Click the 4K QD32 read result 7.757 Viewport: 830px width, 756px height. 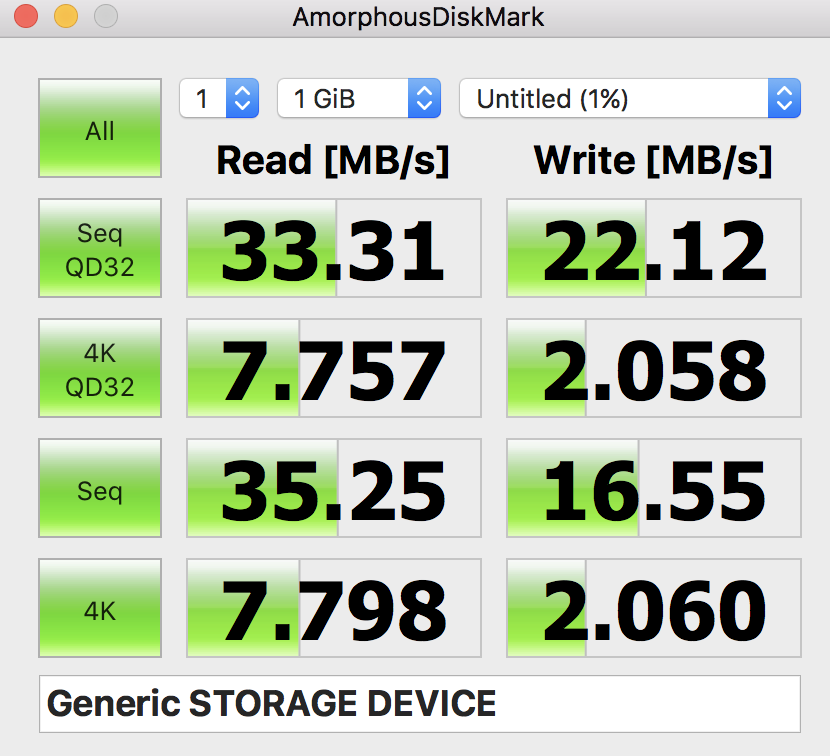point(334,368)
